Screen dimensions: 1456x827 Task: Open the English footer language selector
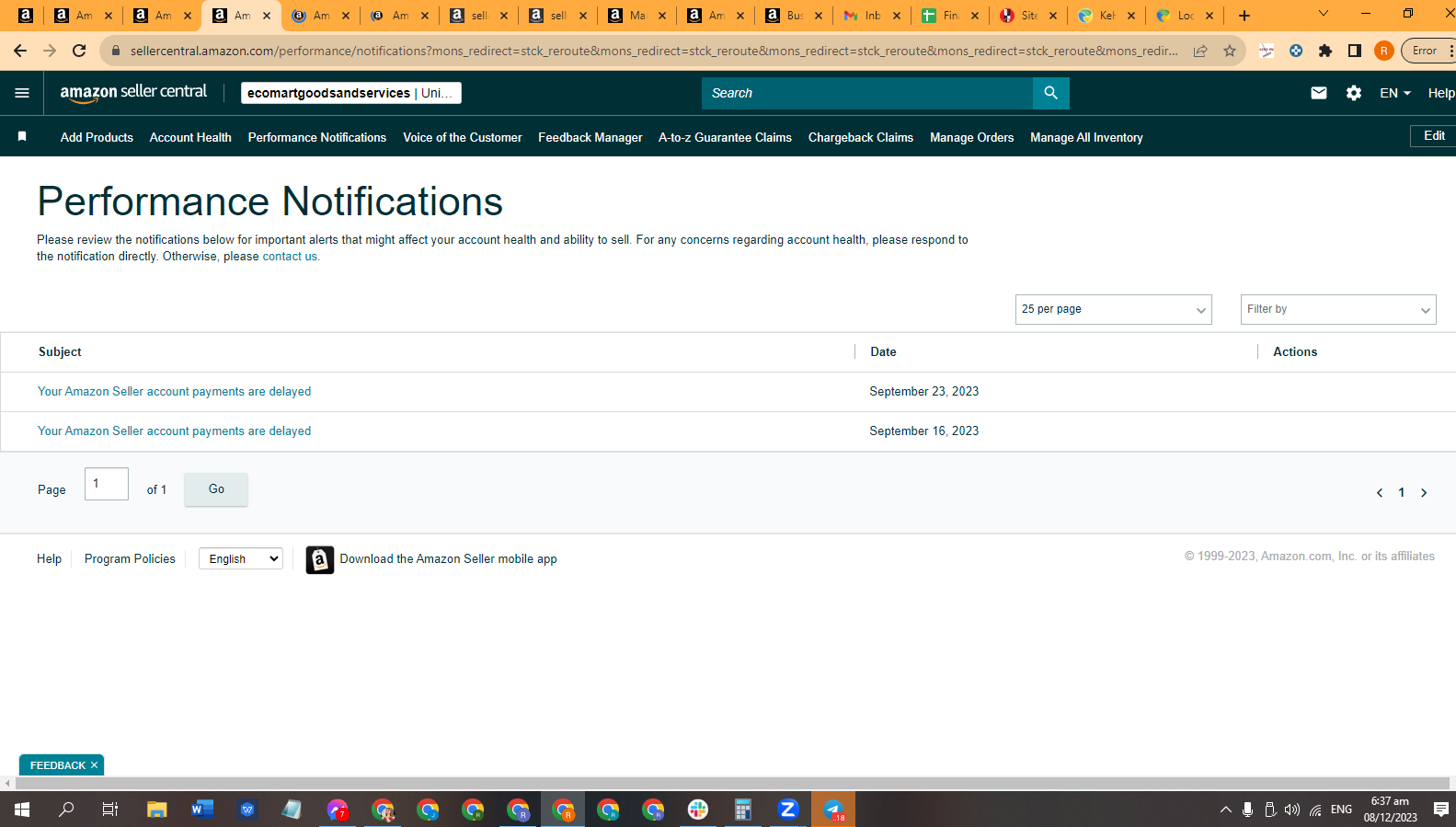click(241, 558)
